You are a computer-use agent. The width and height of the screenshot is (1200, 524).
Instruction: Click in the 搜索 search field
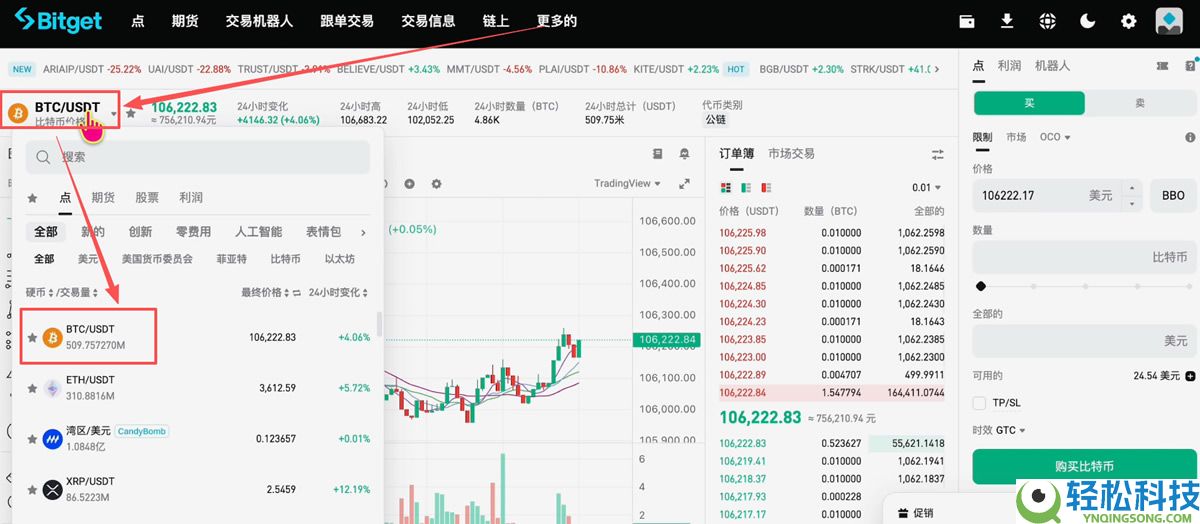click(198, 157)
